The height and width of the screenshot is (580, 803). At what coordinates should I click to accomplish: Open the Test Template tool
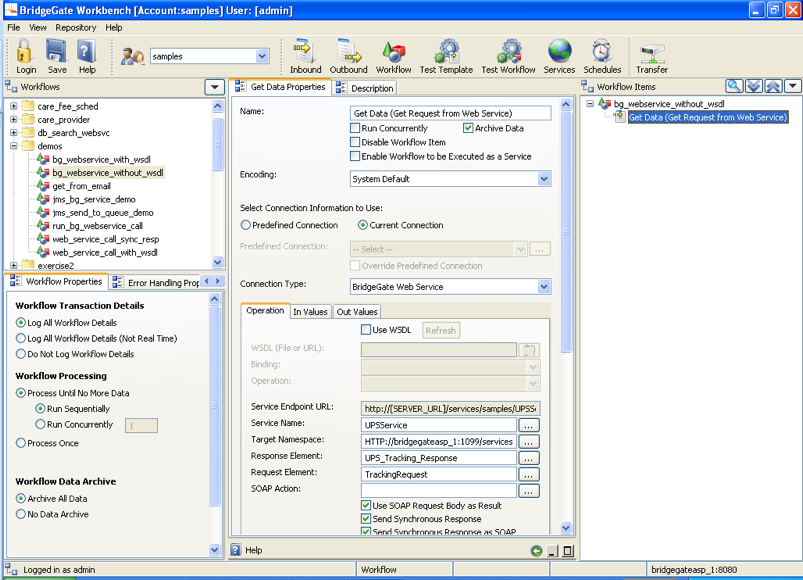pos(447,52)
